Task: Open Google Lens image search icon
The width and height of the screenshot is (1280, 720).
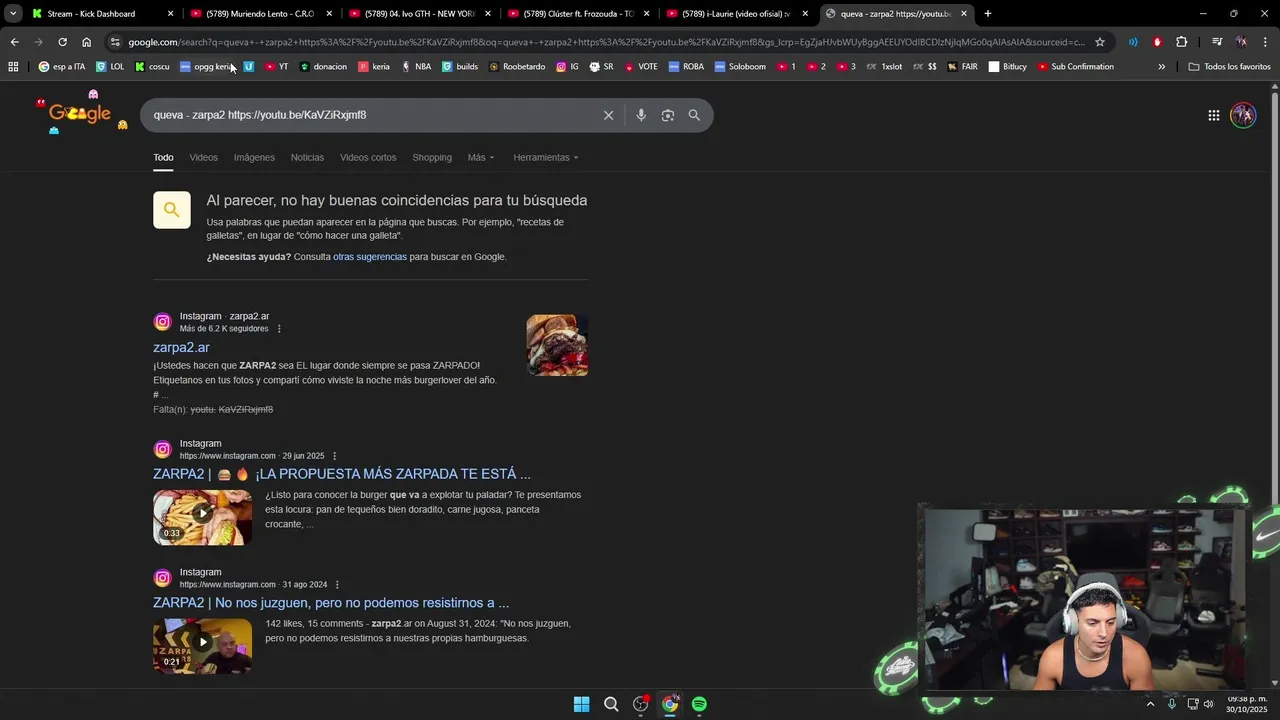Action: 668,115
